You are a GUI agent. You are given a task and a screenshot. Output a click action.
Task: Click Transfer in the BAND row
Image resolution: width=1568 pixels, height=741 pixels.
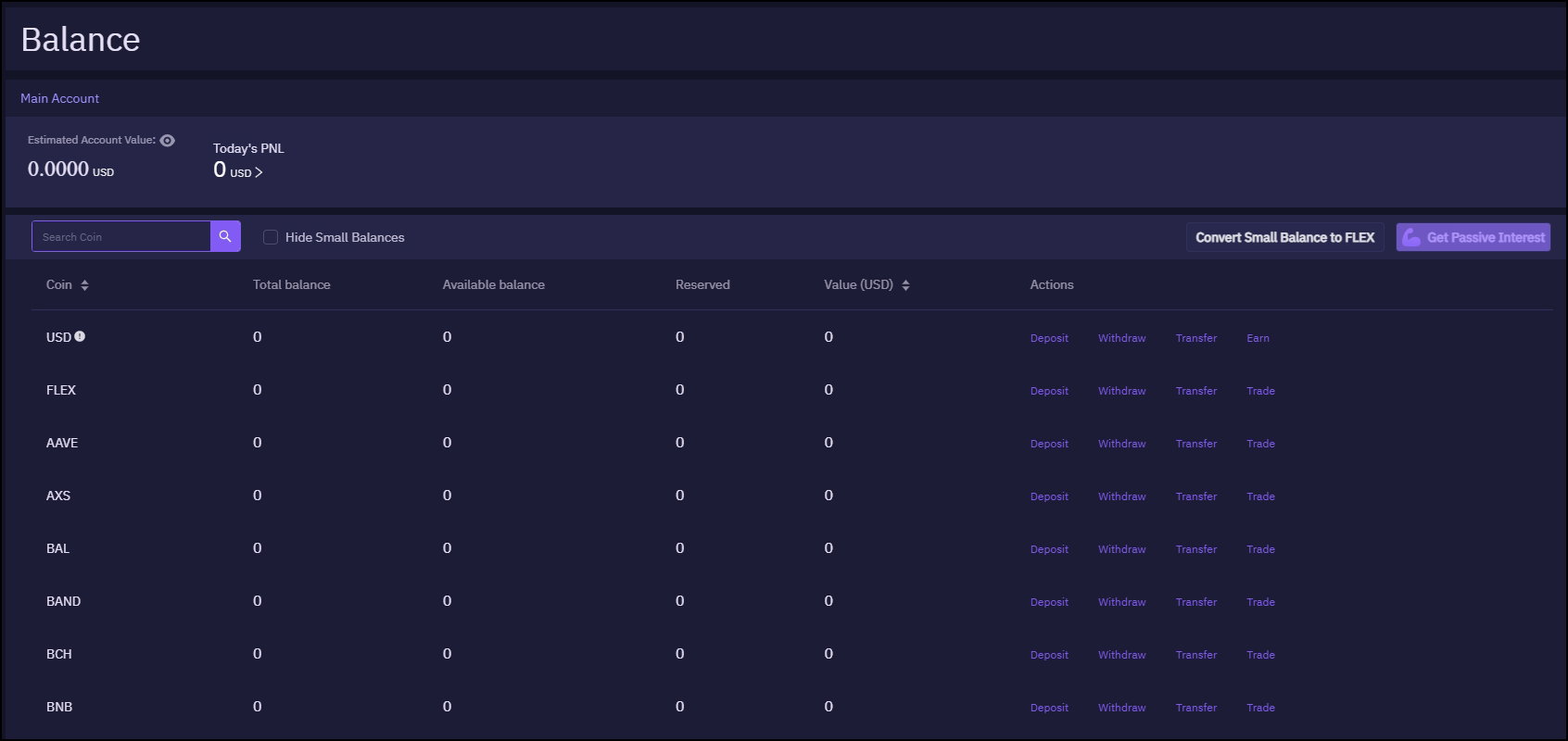point(1196,602)
